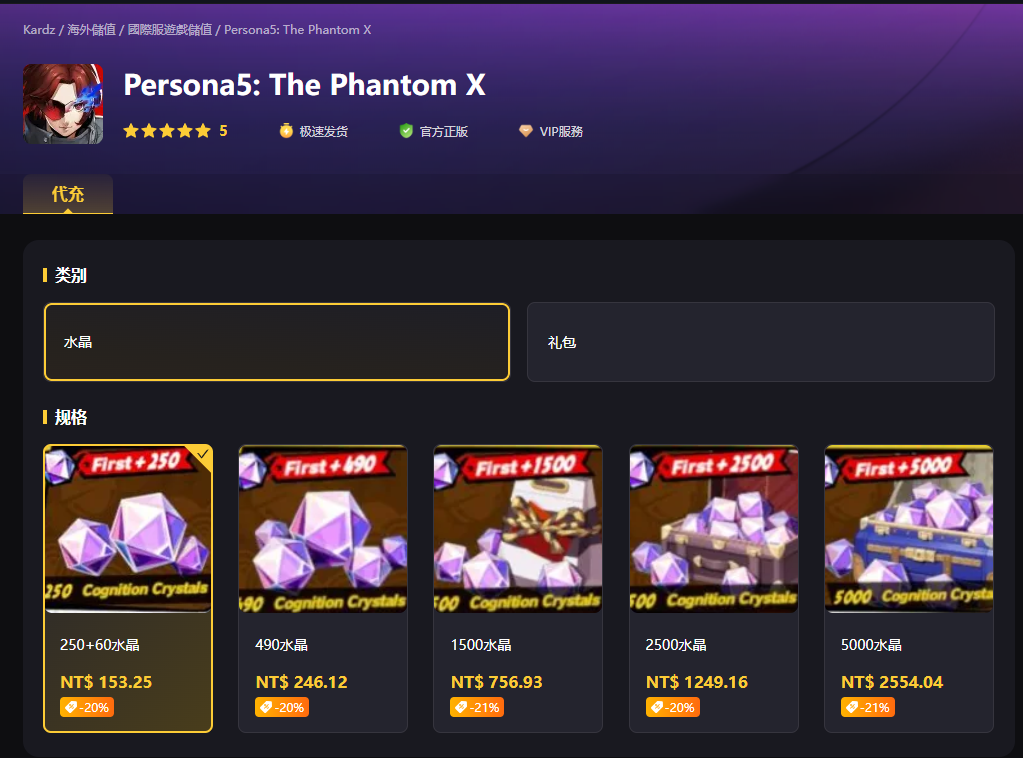The width and height of the screenshot is (1023, 758).
Task: Click the NT$ 246.12 price
Action: coord(302,682)
